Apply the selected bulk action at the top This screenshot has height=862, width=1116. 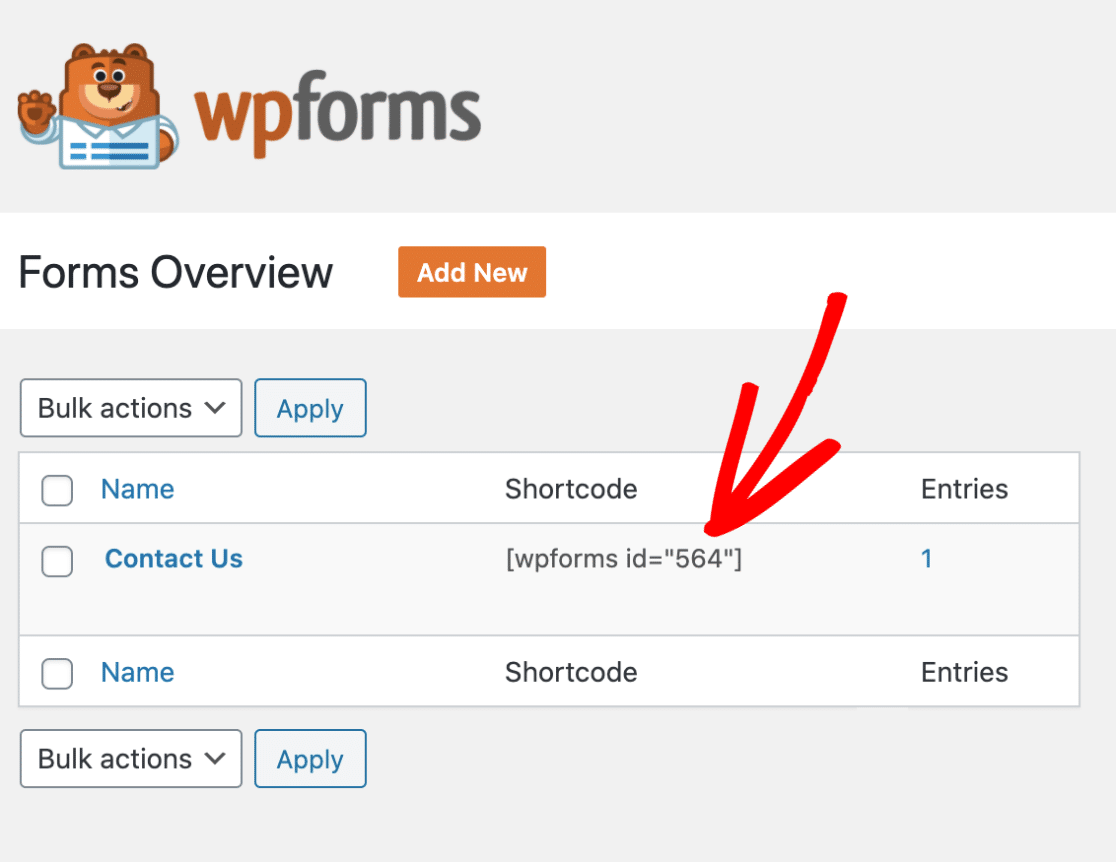(310, 408)
